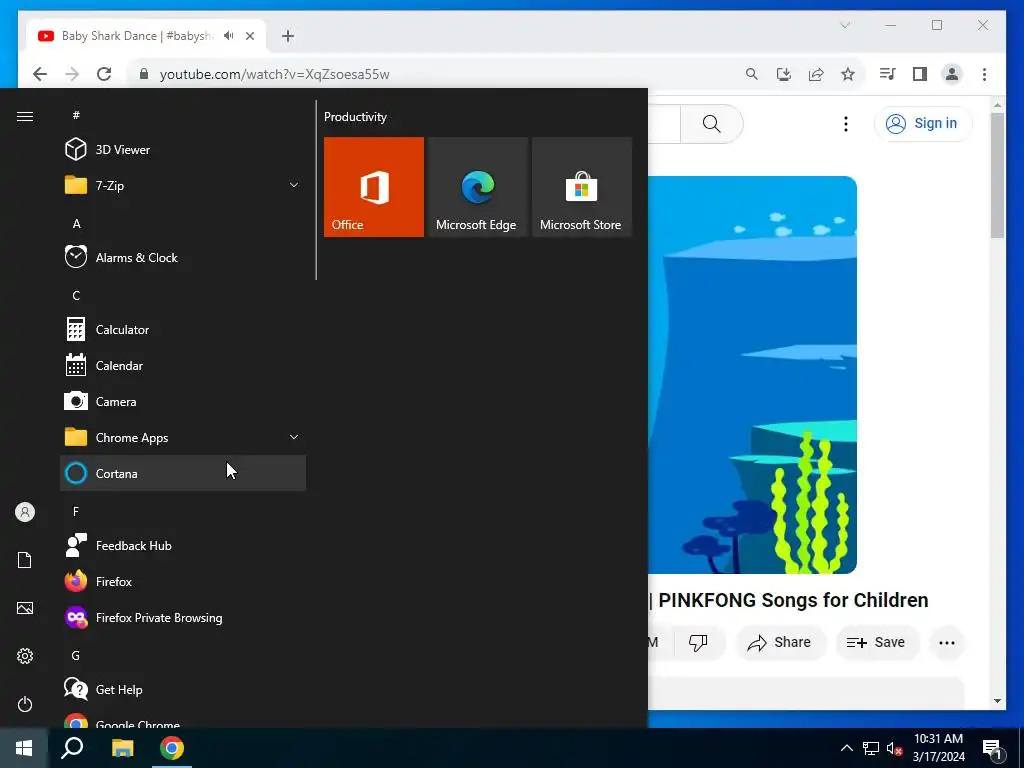Open taskbar search magnifier

click(x=72, y=748)
